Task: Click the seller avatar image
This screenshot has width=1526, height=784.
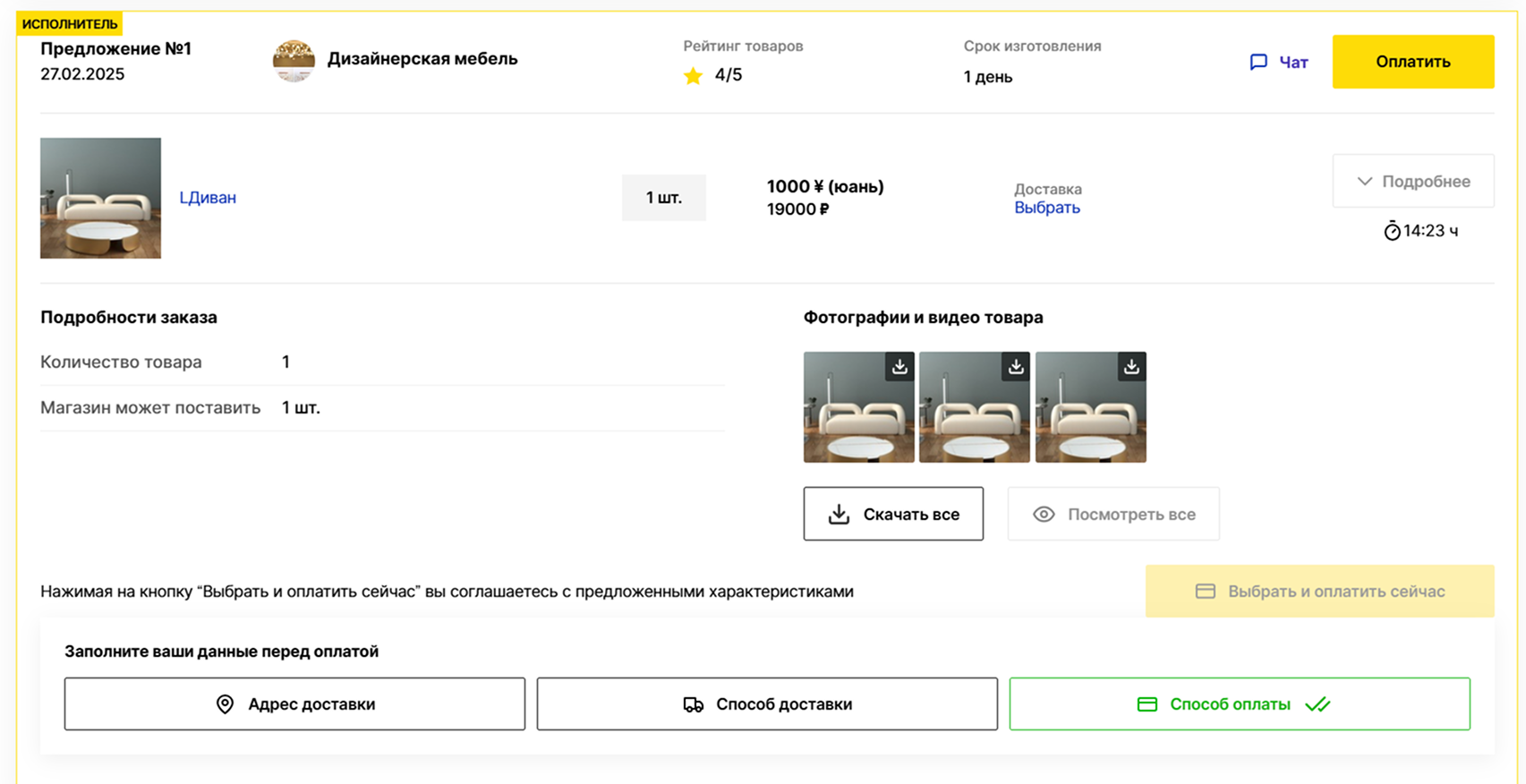Action: (294, 61)
